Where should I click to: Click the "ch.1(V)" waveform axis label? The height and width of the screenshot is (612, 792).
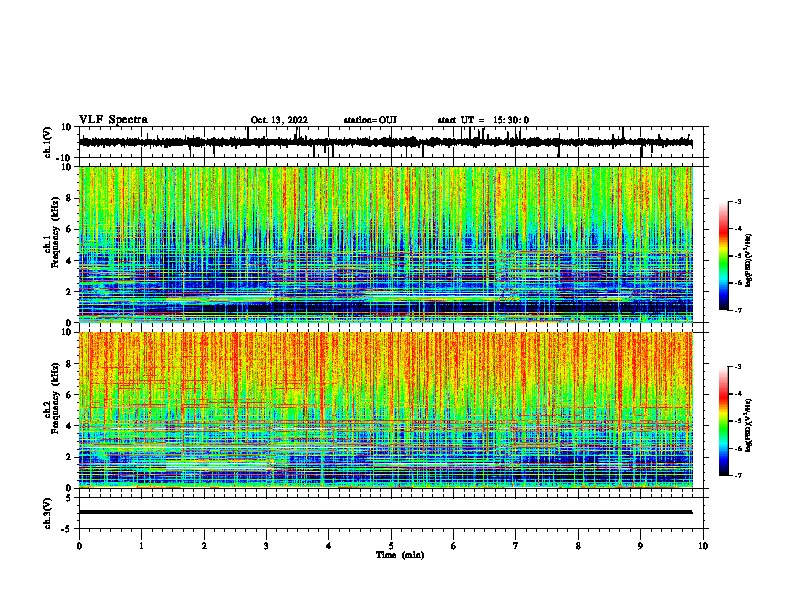(x=48, y=142)
